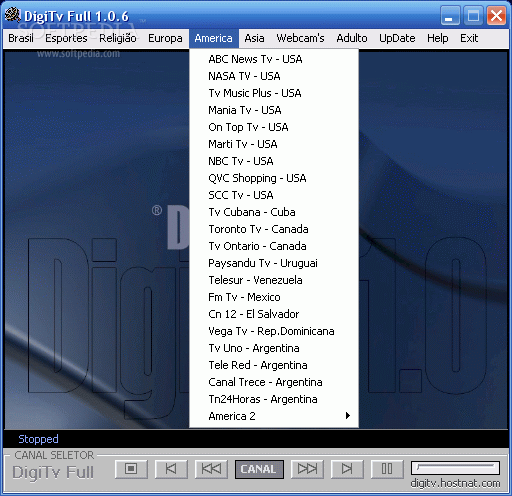Click the rewind double-arrow button
Screen dimensions: 512x496
[x=211, y=469]
